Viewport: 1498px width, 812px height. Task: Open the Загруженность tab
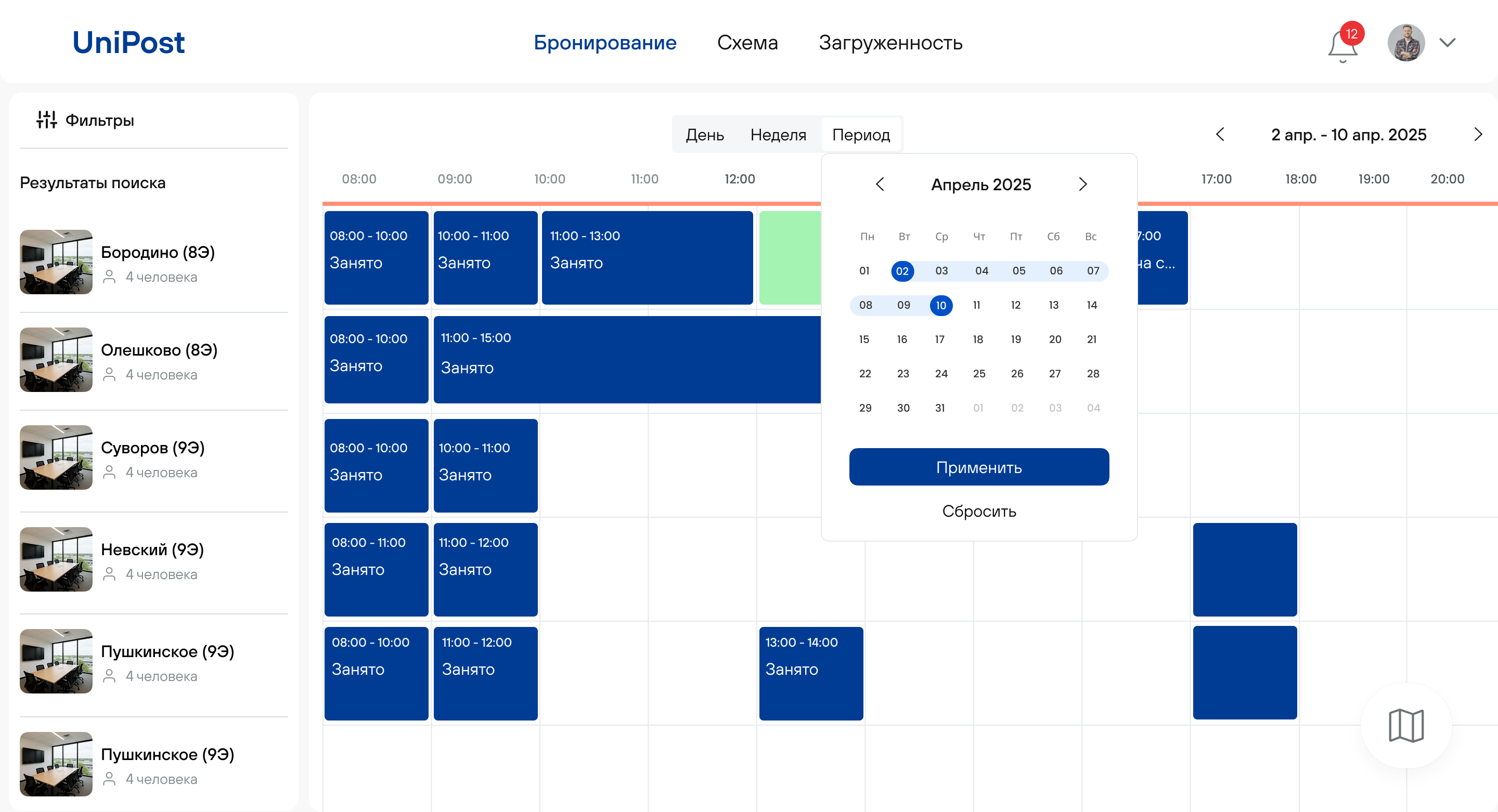(890, 43)
